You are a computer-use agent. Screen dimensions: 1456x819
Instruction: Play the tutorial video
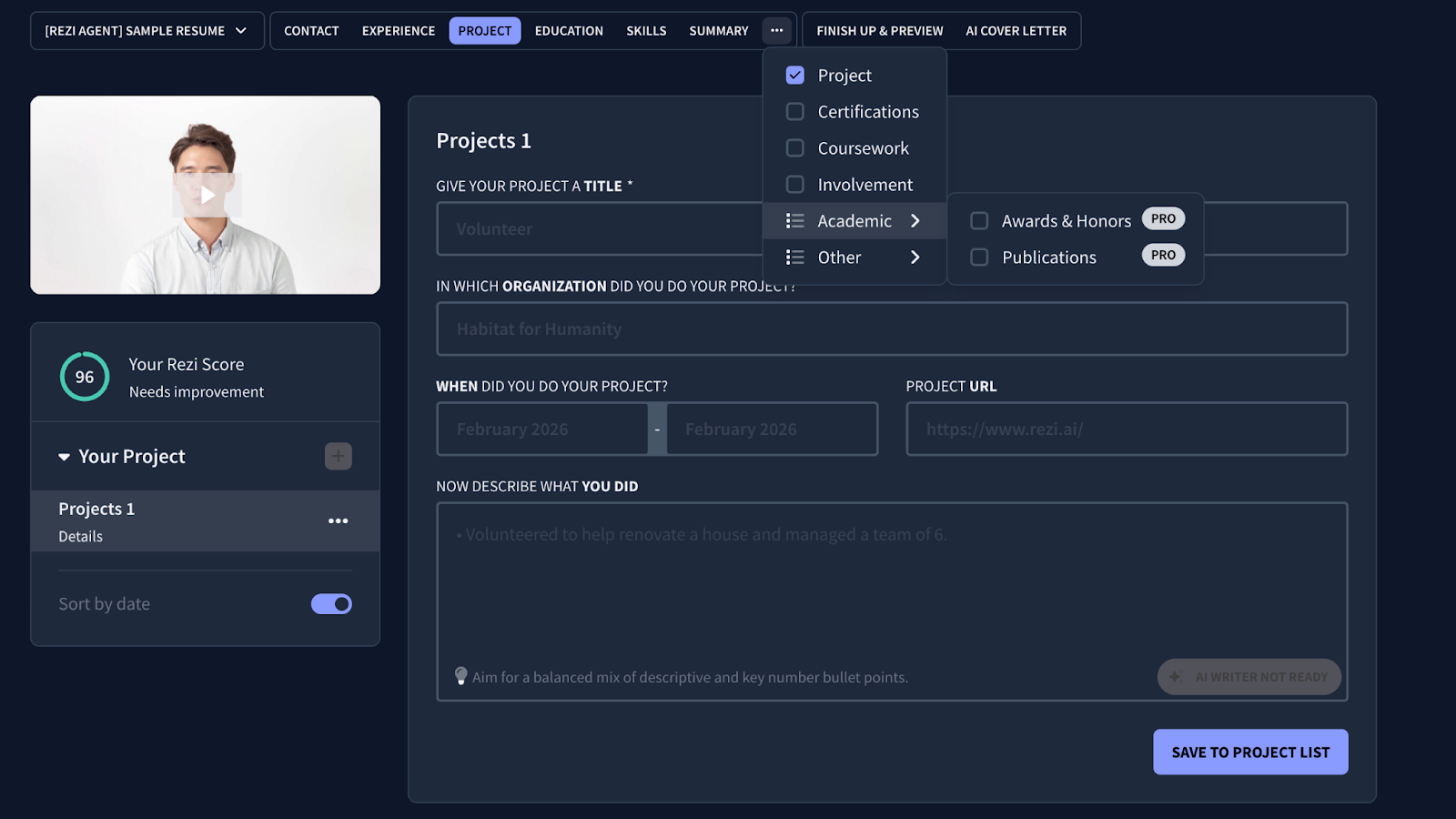pyautogui.click(x=207, y=195)
